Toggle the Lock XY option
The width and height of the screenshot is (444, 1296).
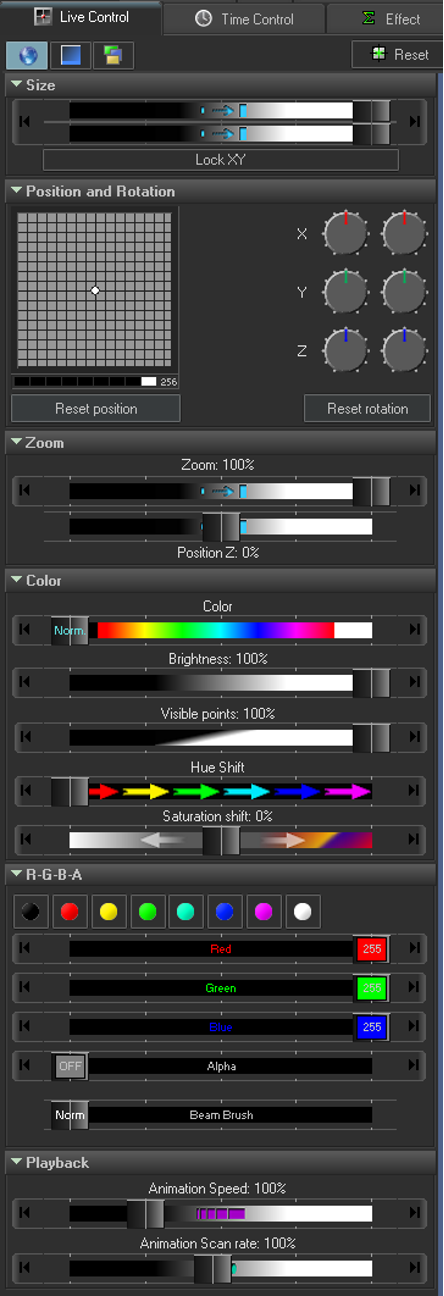(220, 159)
